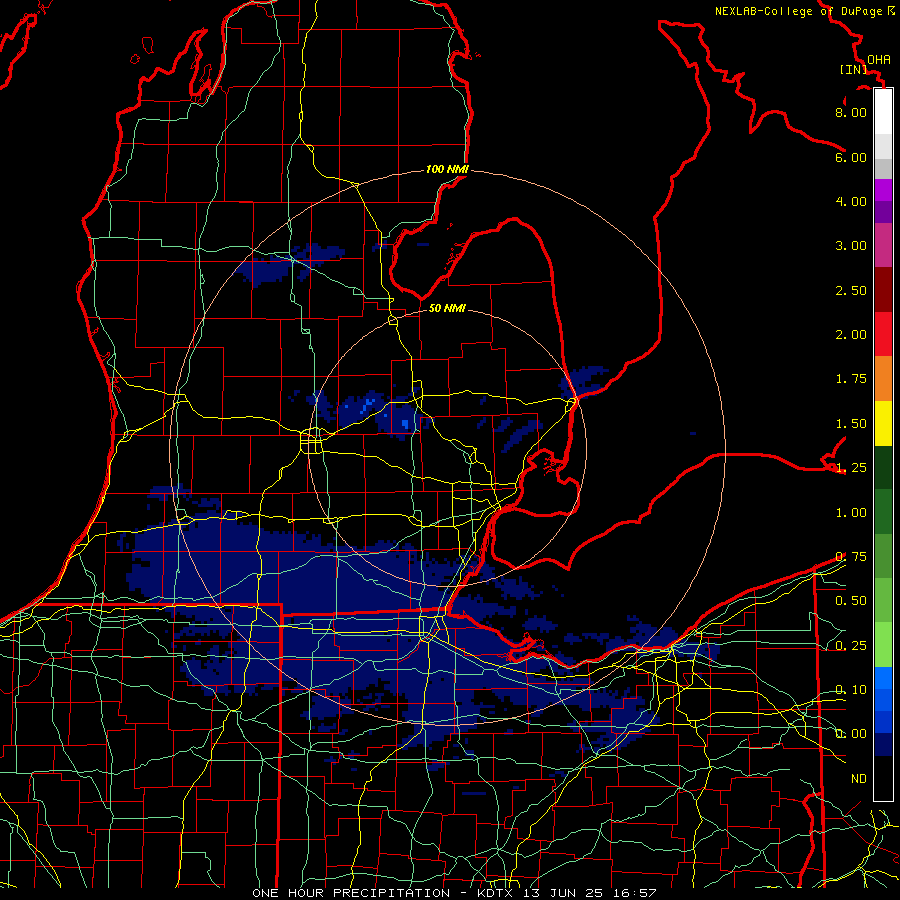
Task: Click the ND legend label
Action: point(859,779)
